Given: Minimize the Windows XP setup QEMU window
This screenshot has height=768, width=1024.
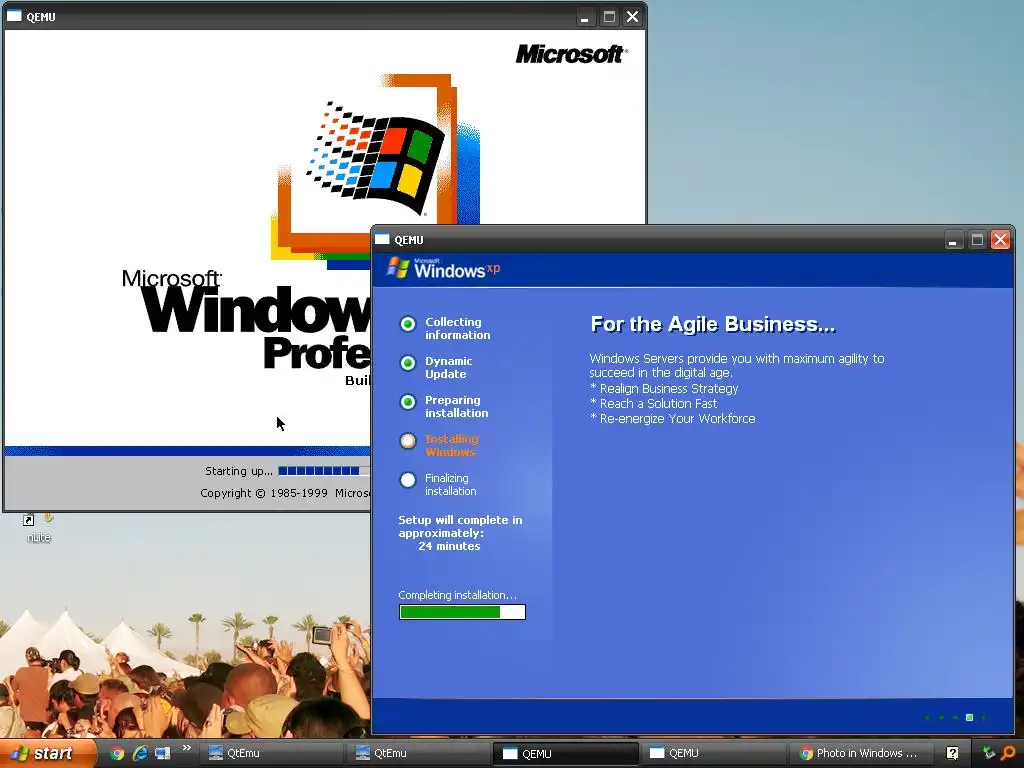Looking at the screenshot, I should pyautogui.click(x=953, y=240).
